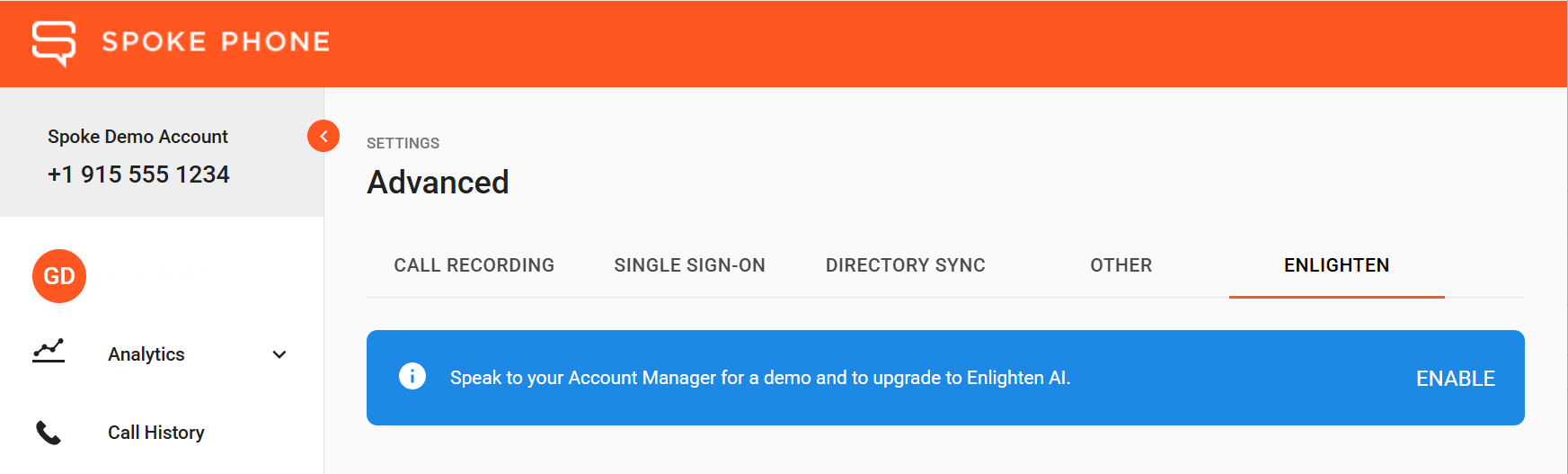Select the Other tab
The width and height of the screenshot is (1568, 474).
pyautogui.click(x=1121, y=265)
